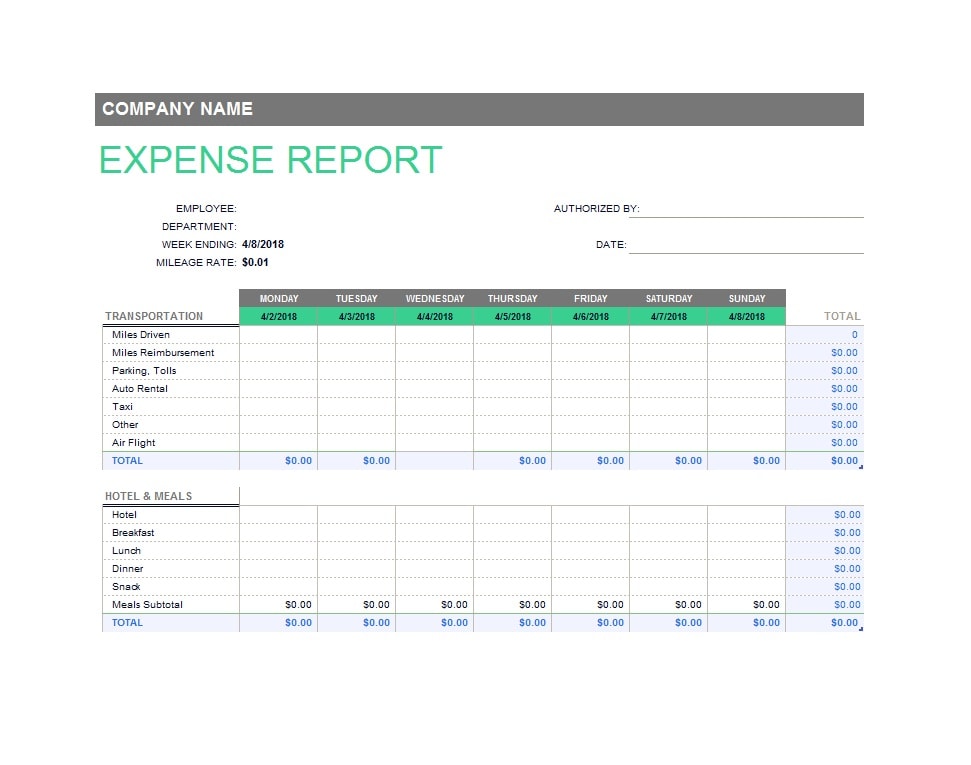Select the Lunch row label

(x=126, y=551)
